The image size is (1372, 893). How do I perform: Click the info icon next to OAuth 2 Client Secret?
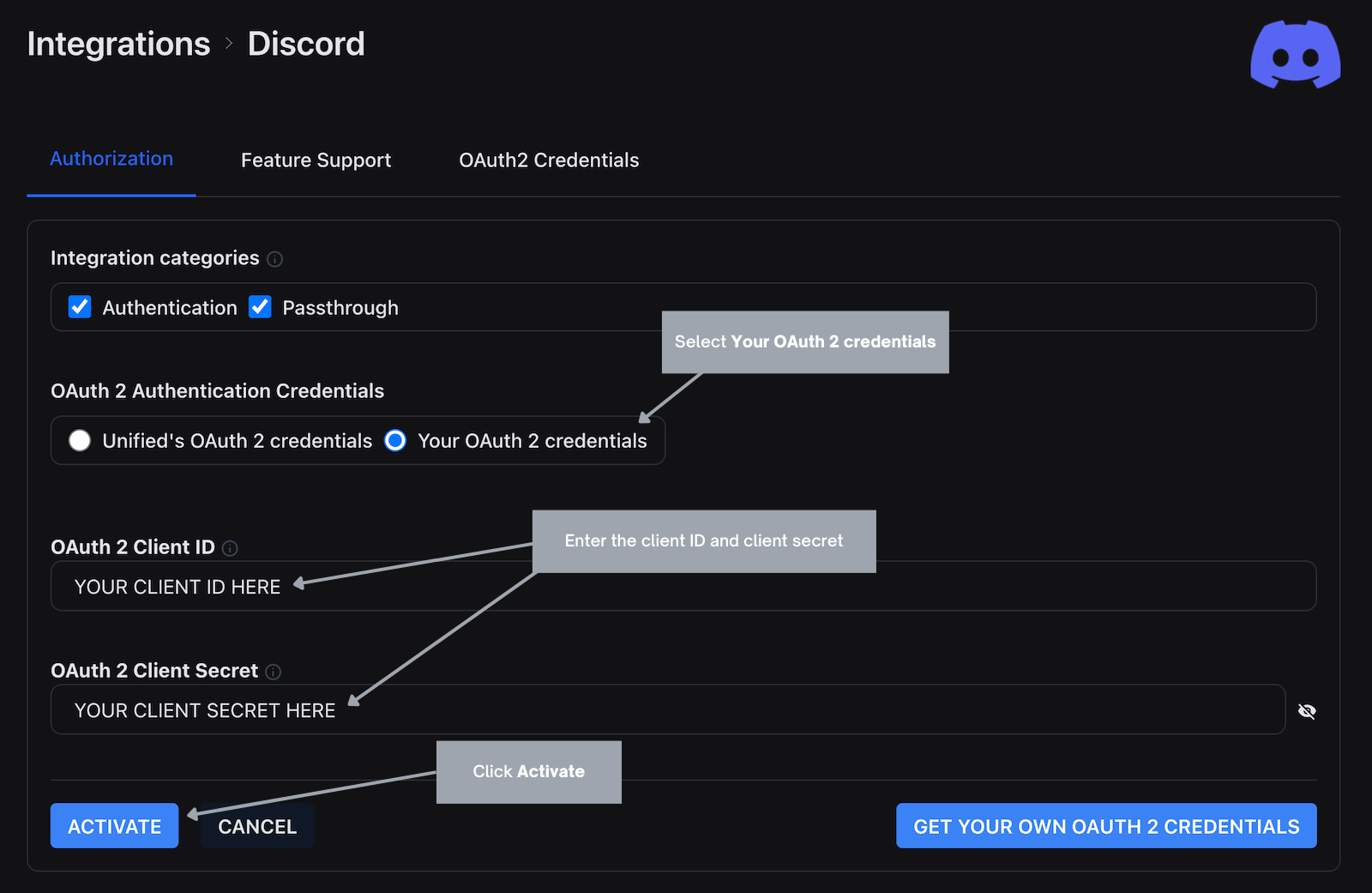pos(272,672)
